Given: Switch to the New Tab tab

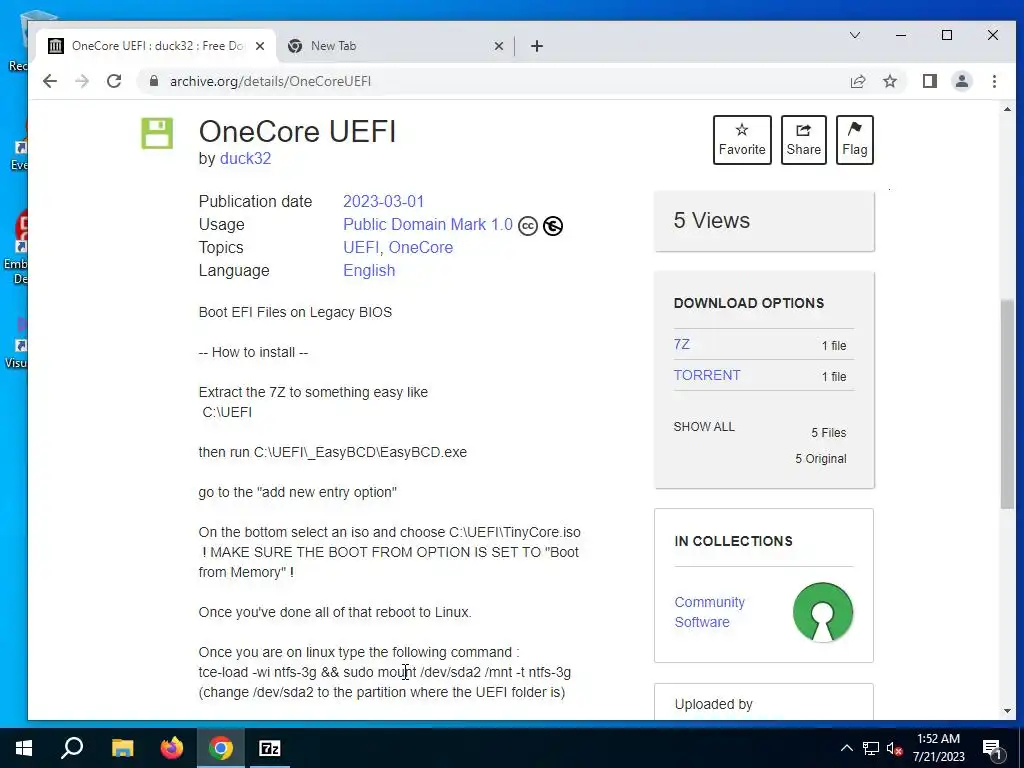Looking at the screenshot, I should click(x=395, y=46).
